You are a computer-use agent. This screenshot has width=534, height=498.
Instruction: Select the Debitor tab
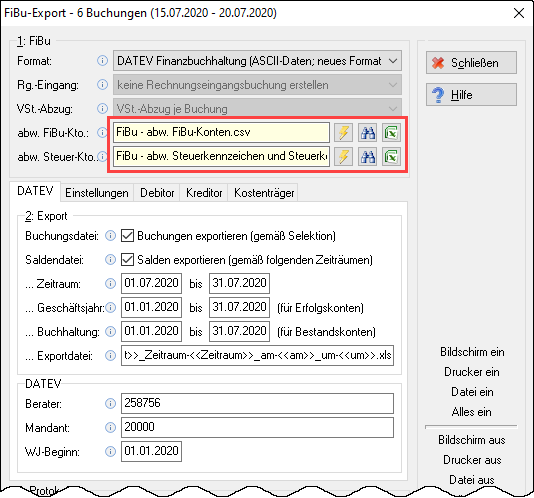point(157,193)
